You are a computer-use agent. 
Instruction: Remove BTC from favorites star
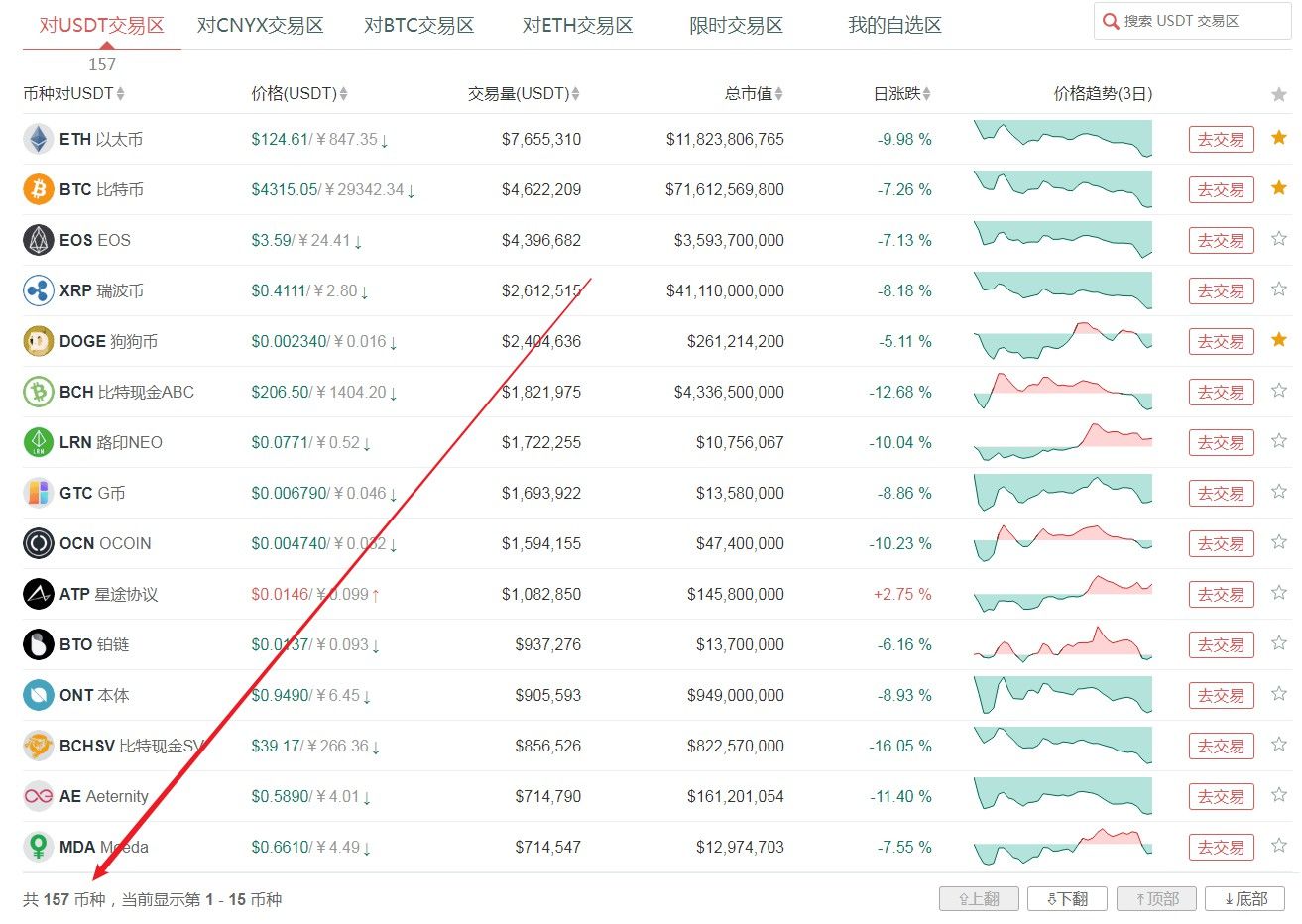click(1279, 188)
